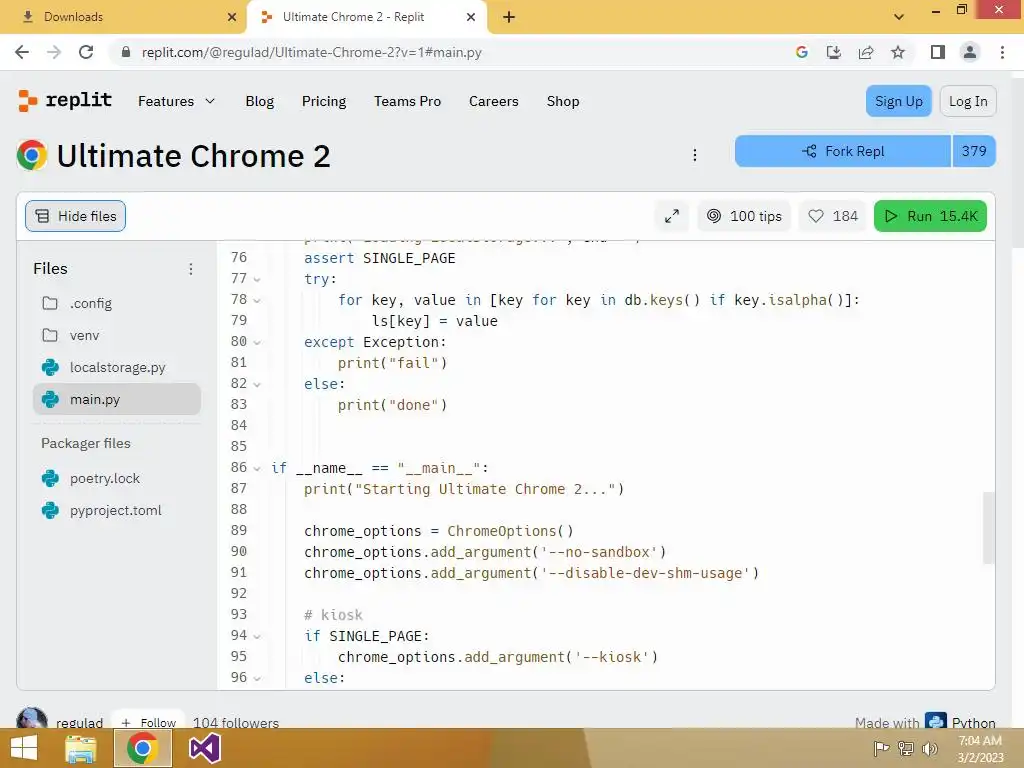
Task: Open browser profile avatar
Action: [x=970, y=52]
